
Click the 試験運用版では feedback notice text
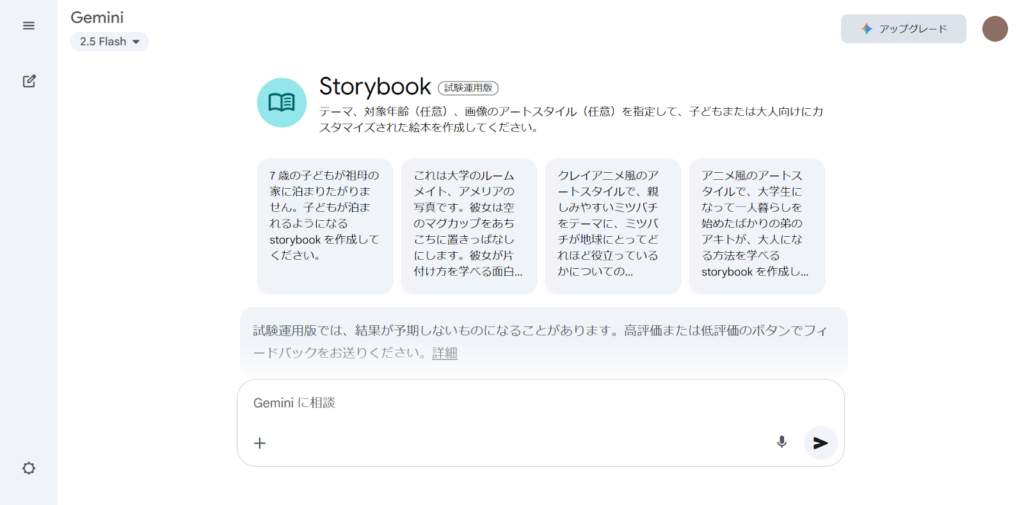point(539,342)
